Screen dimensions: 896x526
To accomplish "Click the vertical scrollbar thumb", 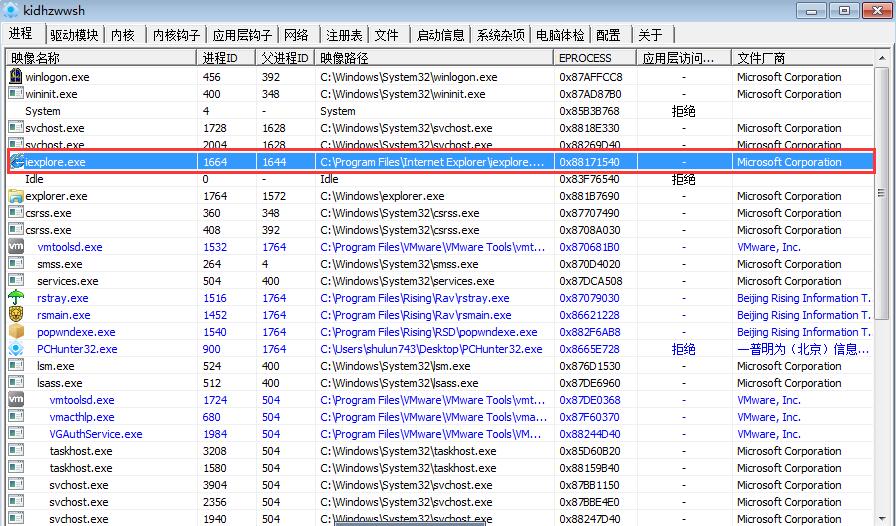I will pos(882,193).
